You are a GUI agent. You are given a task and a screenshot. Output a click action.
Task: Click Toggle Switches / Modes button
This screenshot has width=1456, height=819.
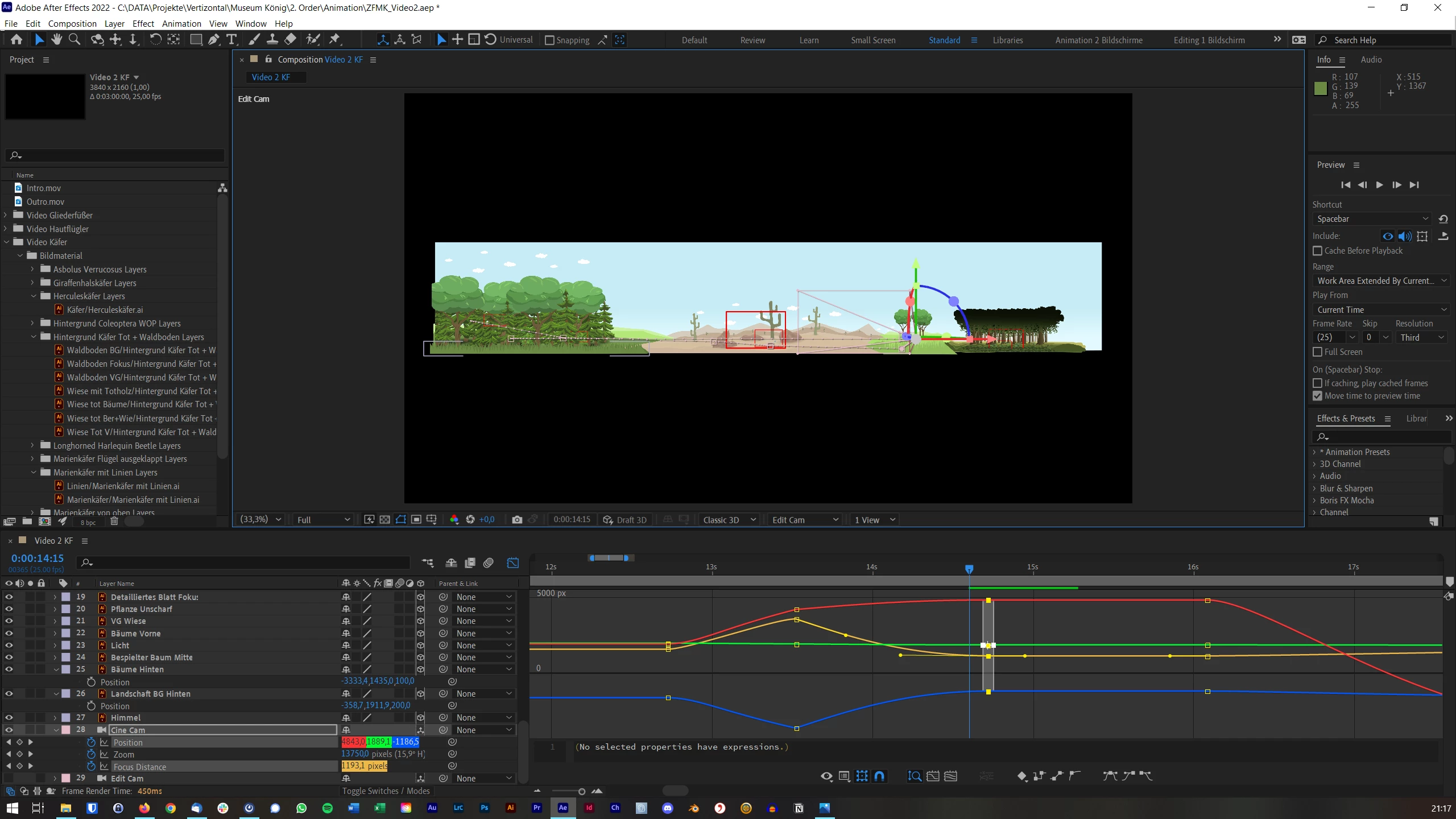click(x=386, y=791)
